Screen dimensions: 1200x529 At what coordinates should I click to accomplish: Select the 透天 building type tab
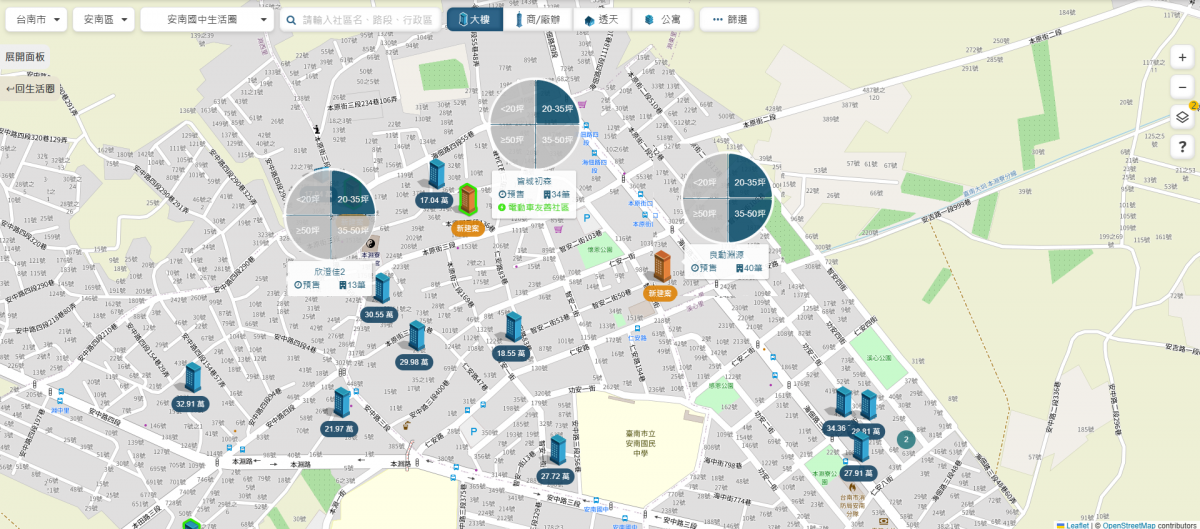click(x=602, y=20)
